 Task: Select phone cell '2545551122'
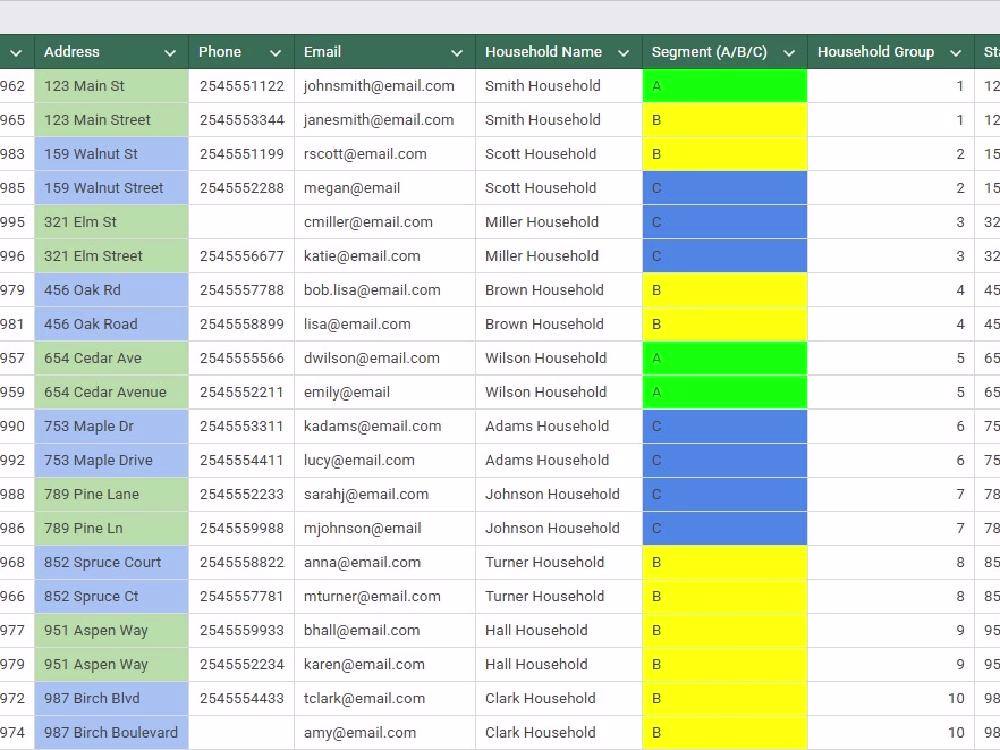pyautogui.click(x=242, y=86)
